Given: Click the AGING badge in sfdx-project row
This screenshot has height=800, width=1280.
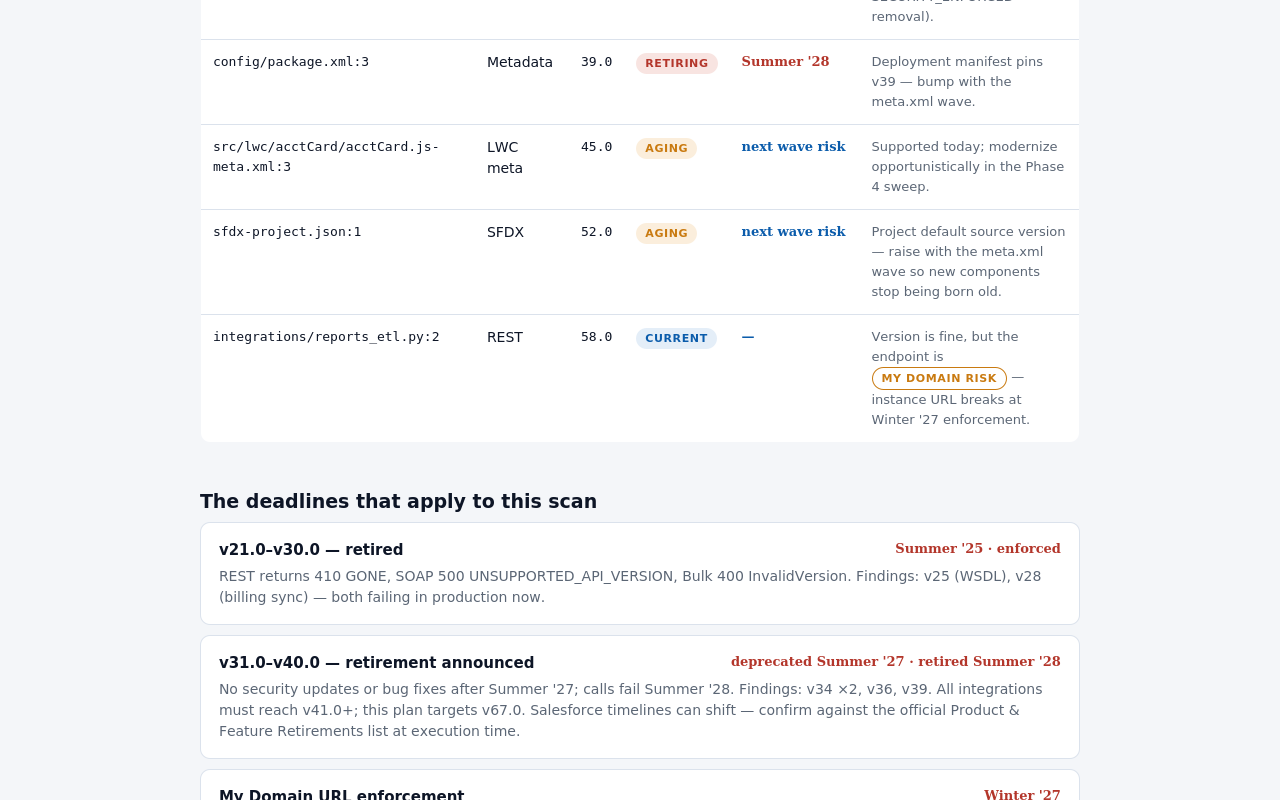Looking at the screenshot, I should click(x=666, y=233).
